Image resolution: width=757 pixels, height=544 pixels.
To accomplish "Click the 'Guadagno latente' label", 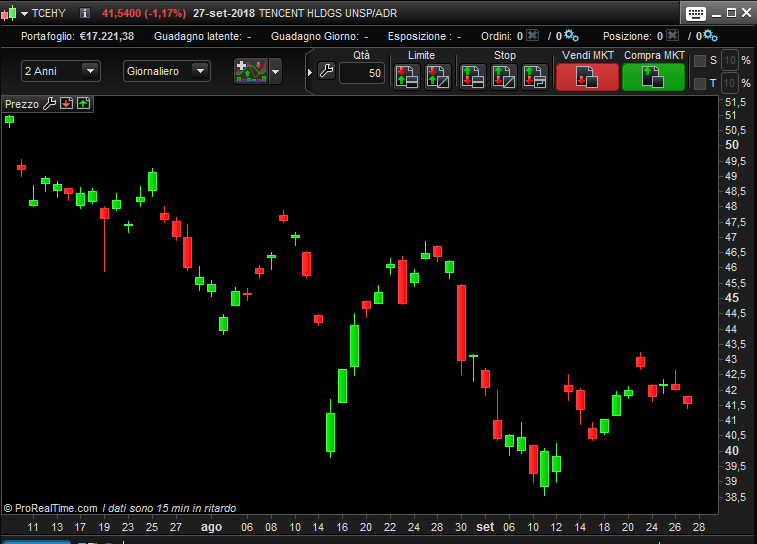I will (197, 36).
